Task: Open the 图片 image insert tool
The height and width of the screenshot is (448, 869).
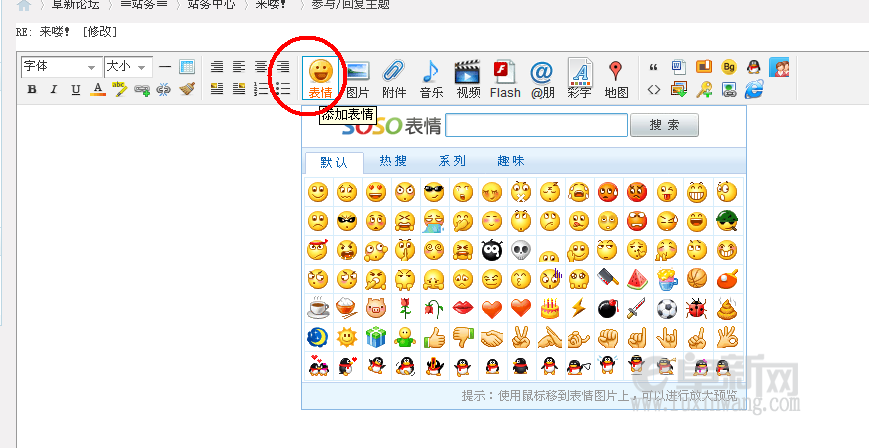Action: [x=357, y=78]
